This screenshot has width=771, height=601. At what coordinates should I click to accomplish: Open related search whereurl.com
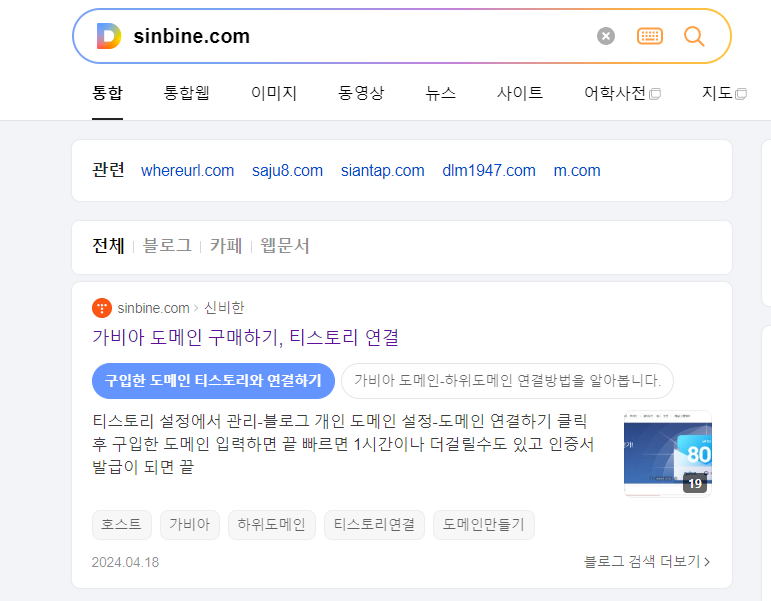[x=187, y=171]
